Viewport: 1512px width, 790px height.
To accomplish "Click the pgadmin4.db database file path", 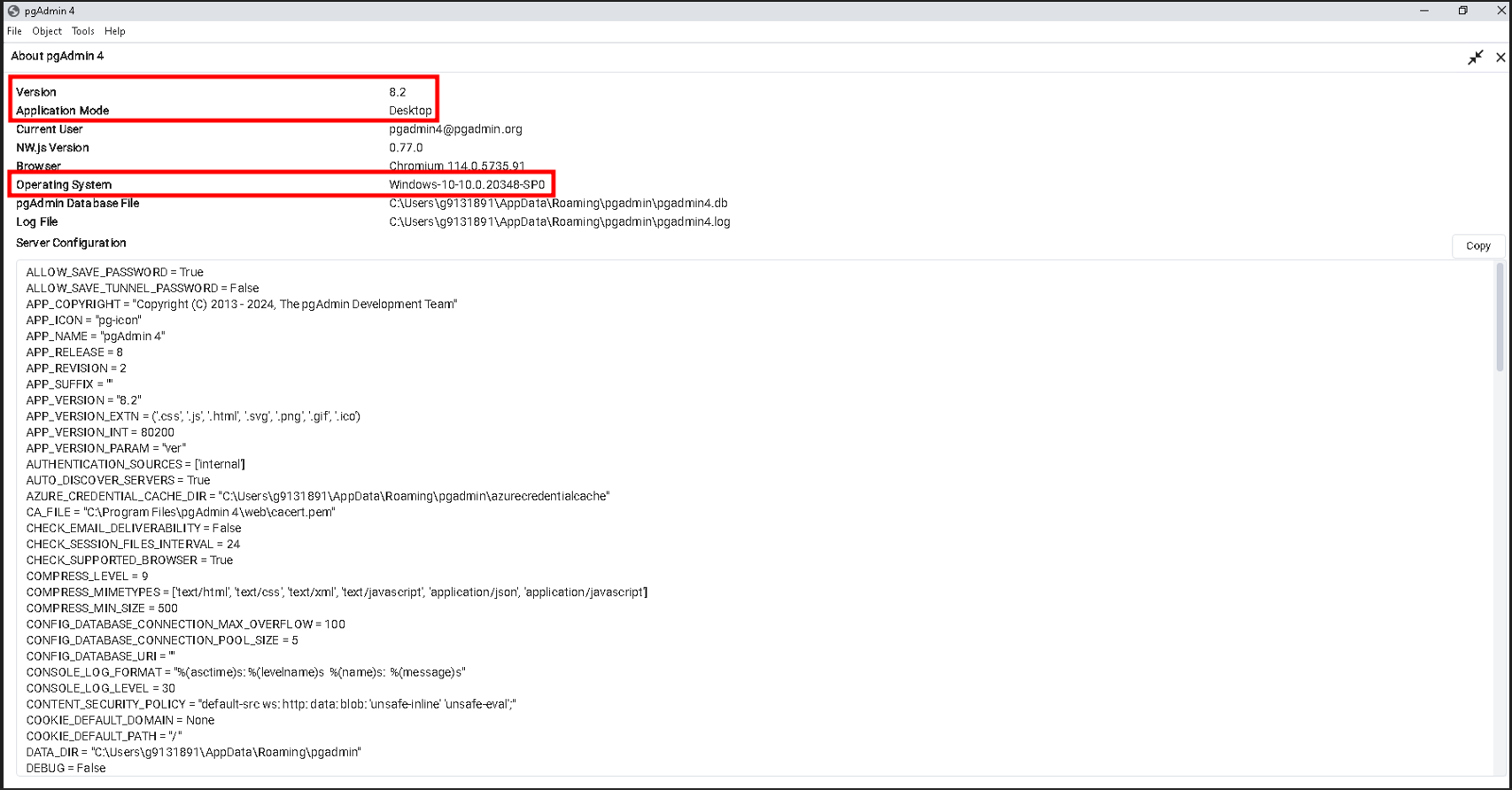I will click(558, 204).
